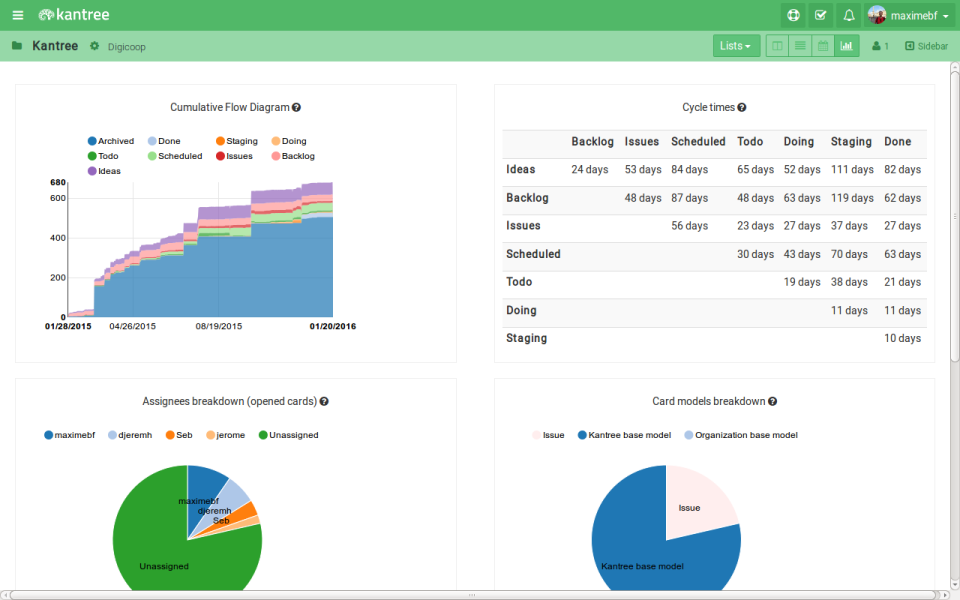Screen dimensions: 960x600
Task: Open the Digicoop organization link
Action: click(126, 47)
